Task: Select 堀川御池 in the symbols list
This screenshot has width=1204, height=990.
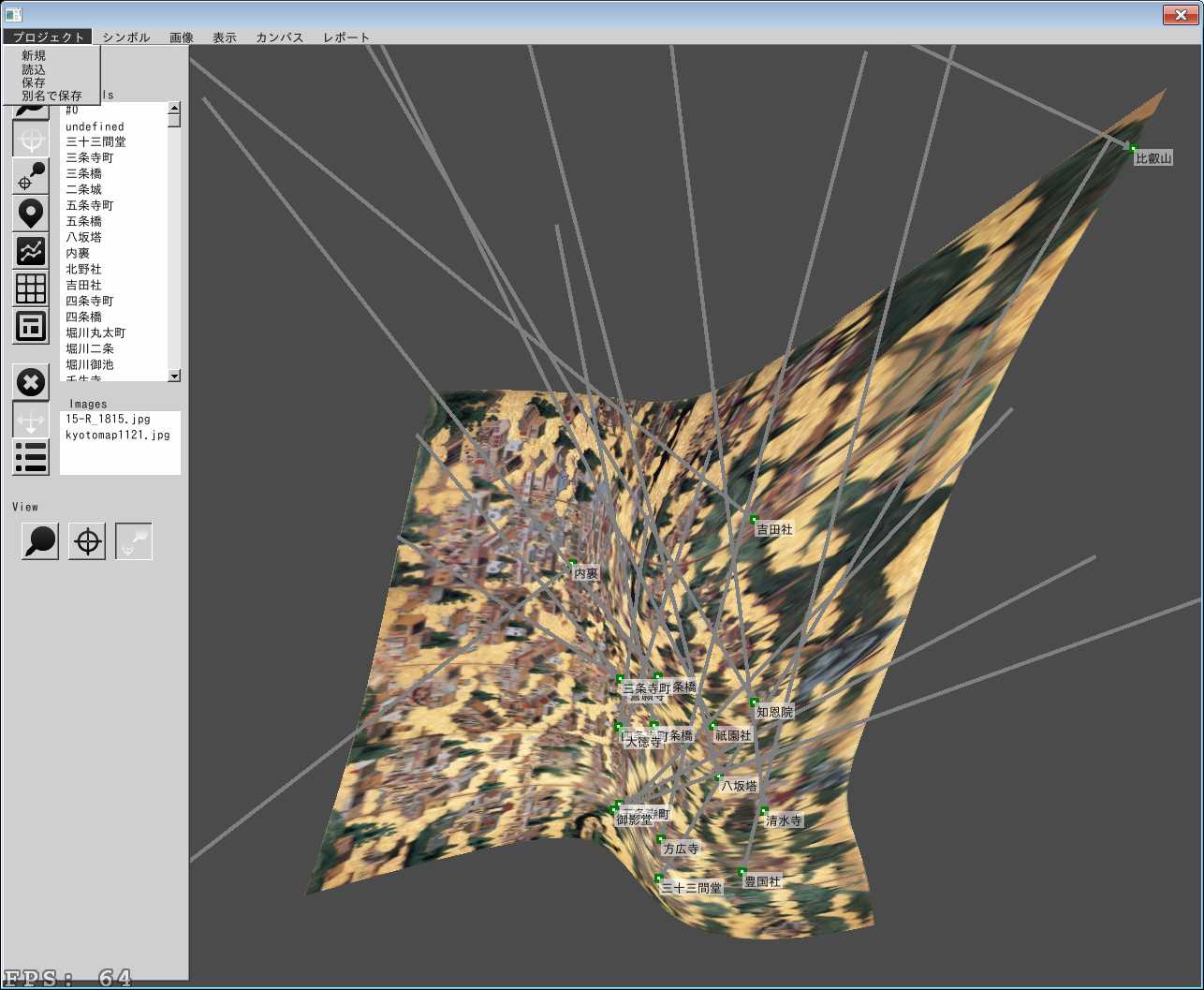Action: (x=113, y=365)
